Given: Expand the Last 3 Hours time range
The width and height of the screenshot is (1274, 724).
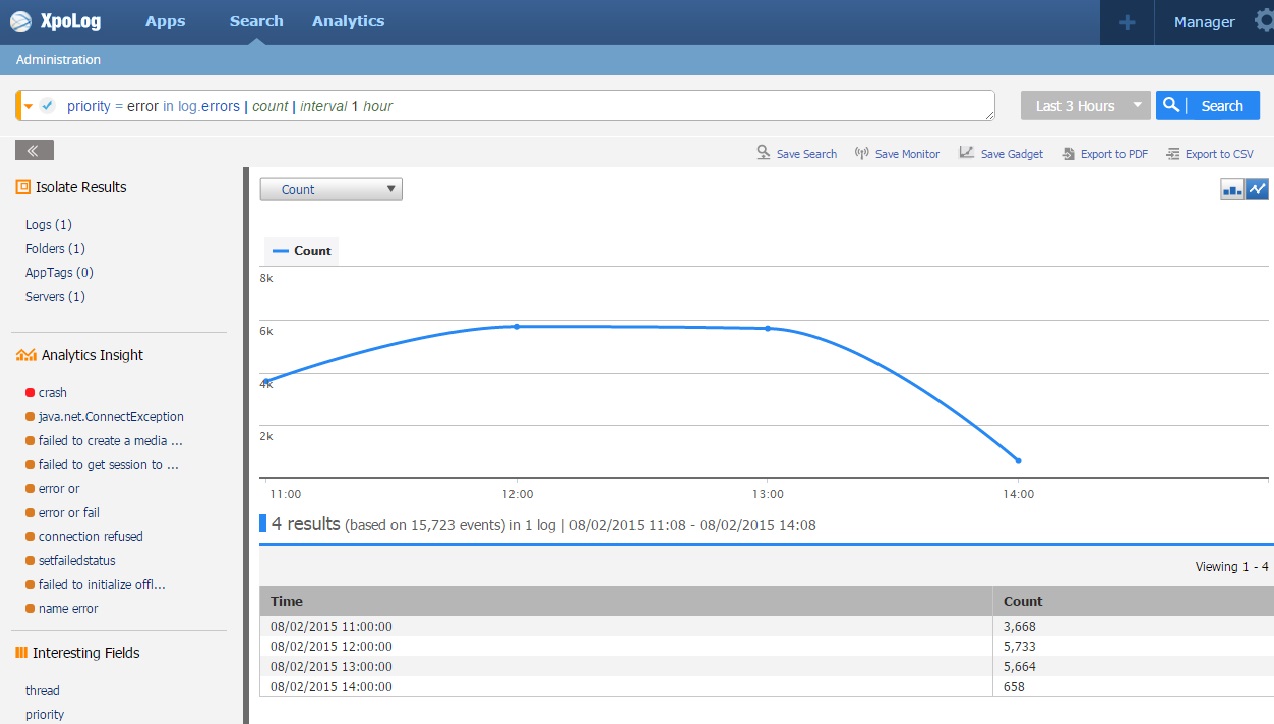Looking at the screenshot, I should pyautogui.click(x=1137, y=105).
